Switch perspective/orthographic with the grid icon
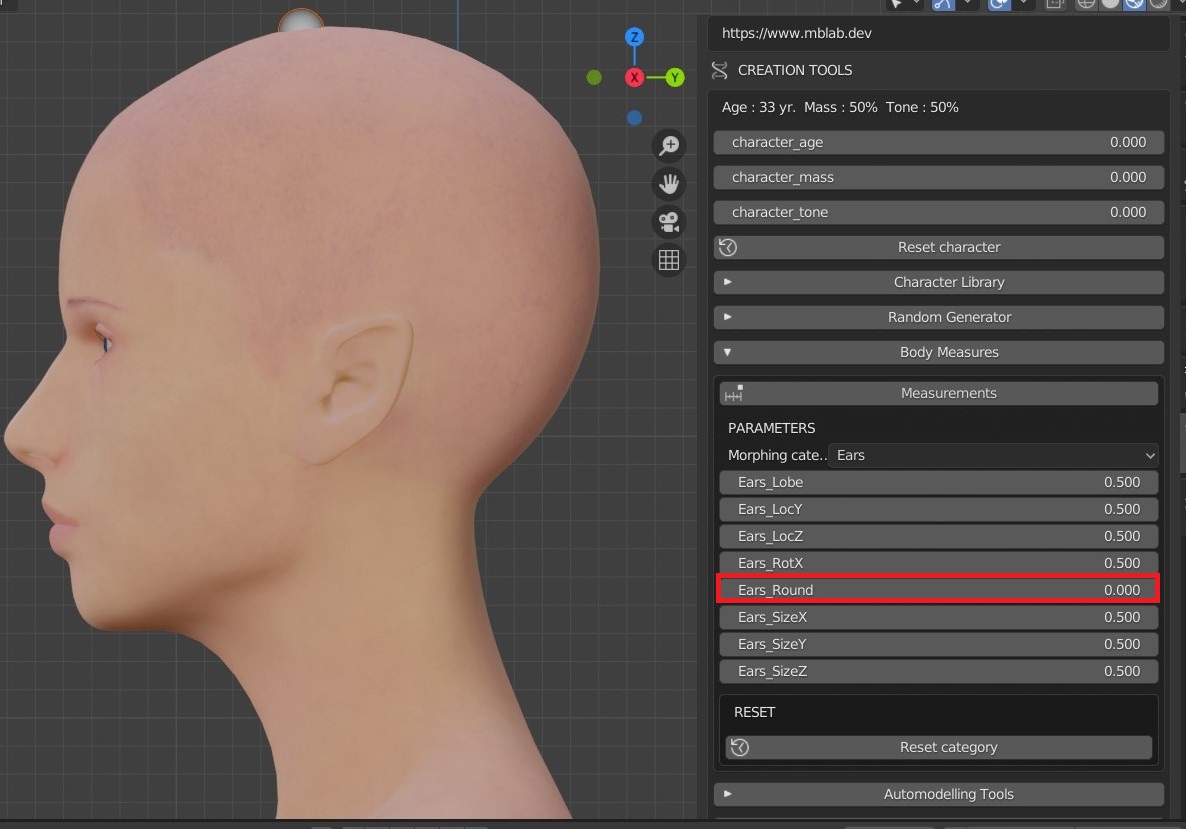The width and height of the screenshot is (1186, 829). [668, 260]
